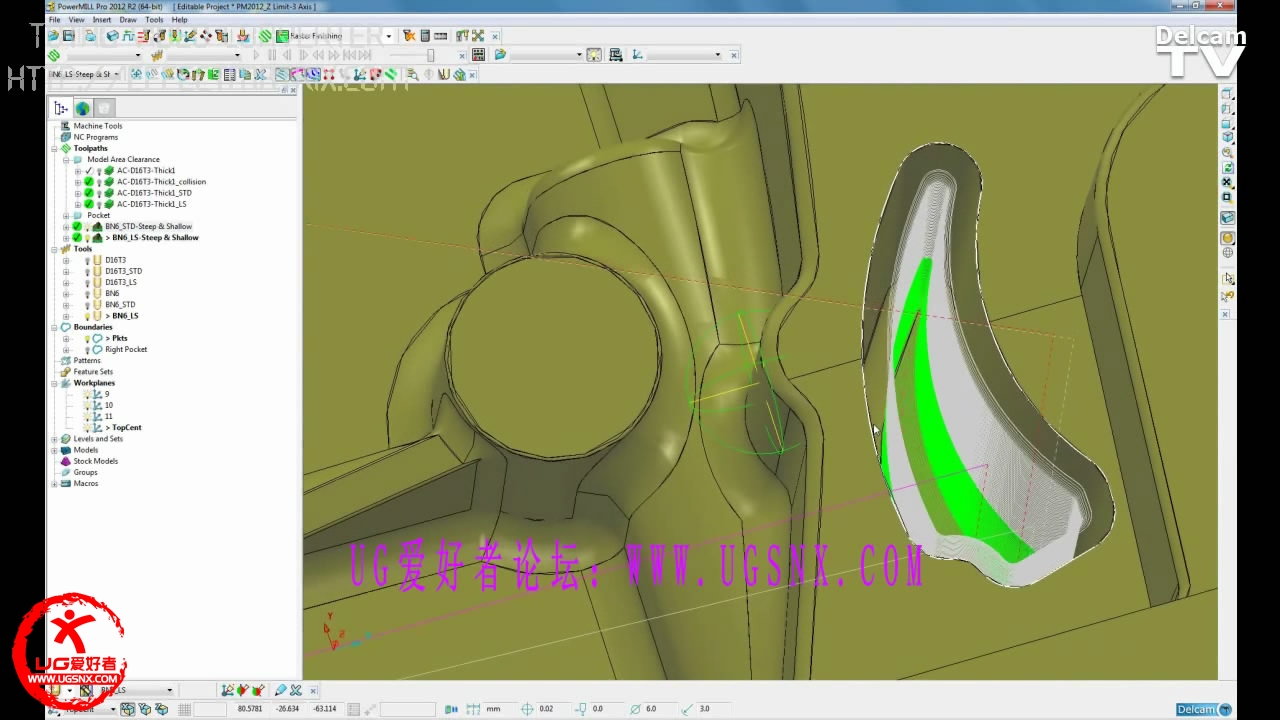Open the Raster Finishing strategy dropdown
This screenshot has width=1280, height=720.
pyautogui.click(x=388, y=36)
